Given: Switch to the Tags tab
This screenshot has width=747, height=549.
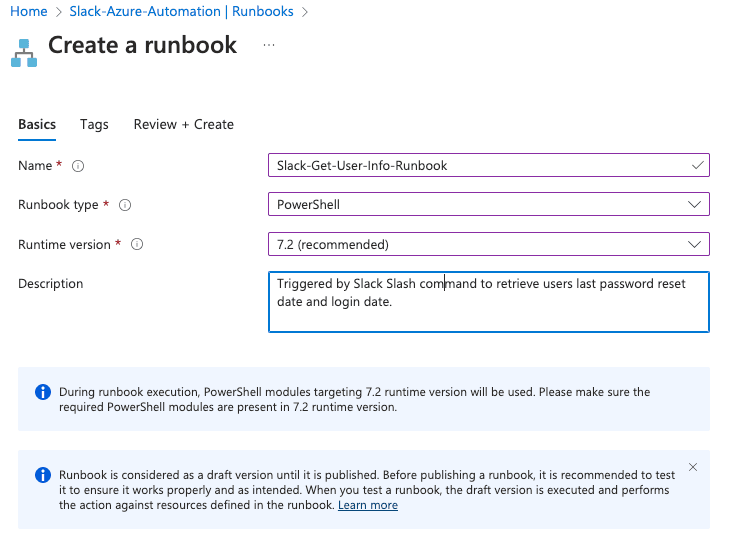Looking at the screenshot, I should [x=94, y=125].
